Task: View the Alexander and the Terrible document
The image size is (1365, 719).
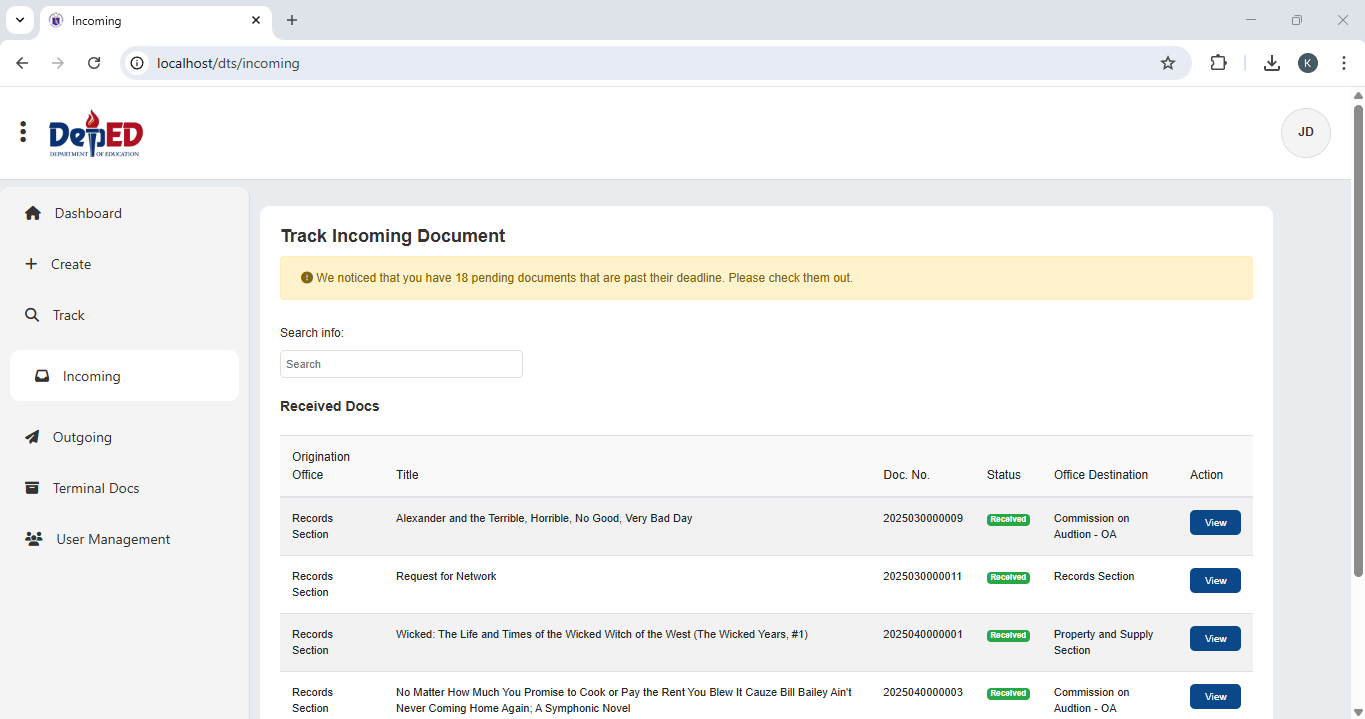Action: [x=1215, y=523]
